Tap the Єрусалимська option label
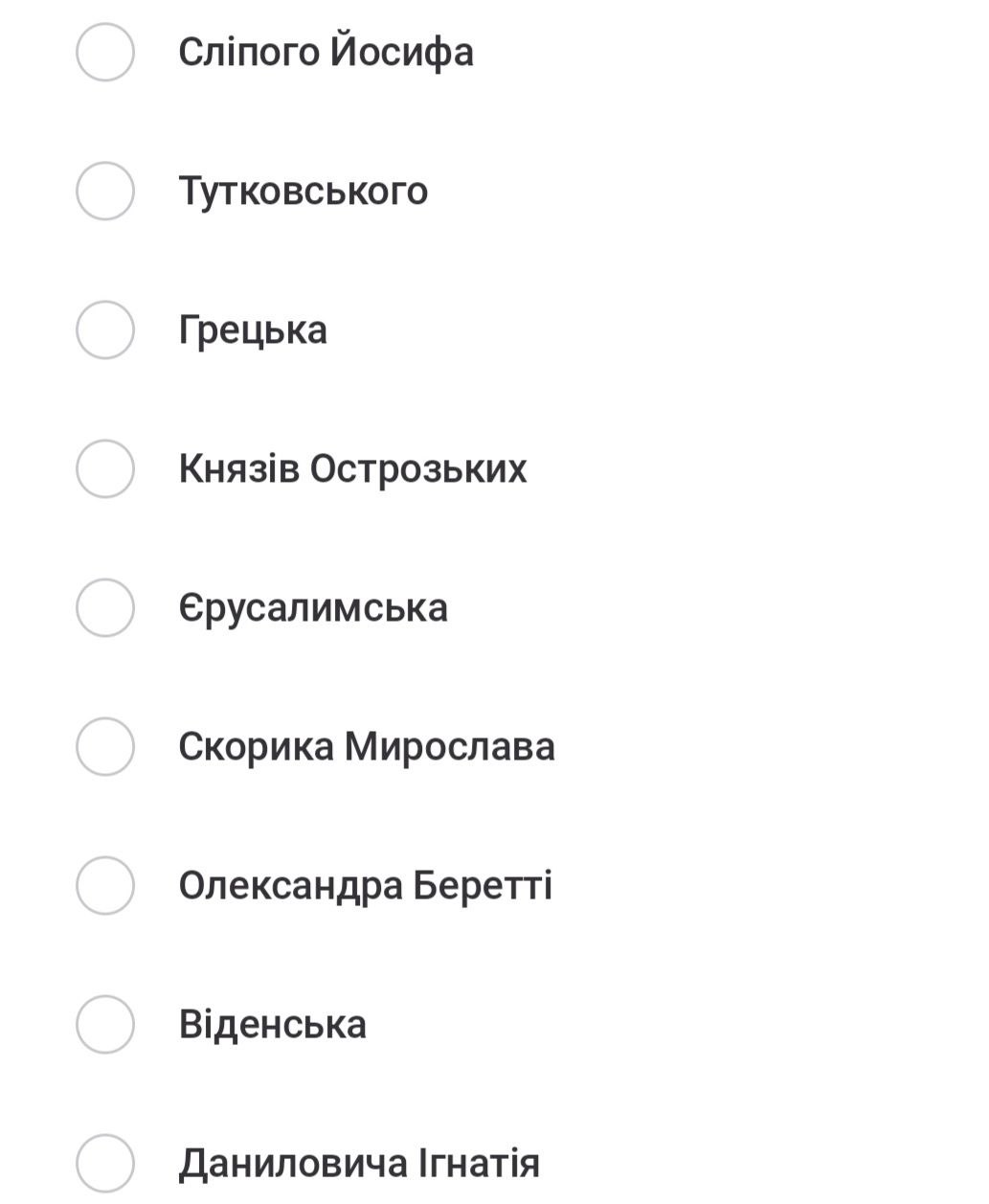Viewport: 989px width, 1204px height. [x=313, y=608]
